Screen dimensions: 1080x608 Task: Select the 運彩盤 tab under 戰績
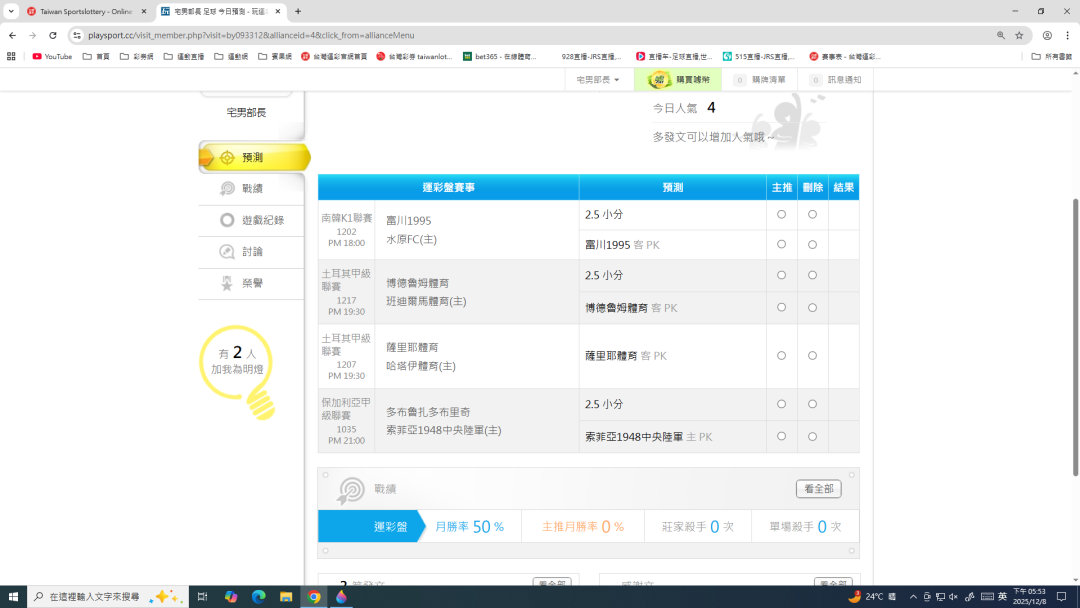365,526
